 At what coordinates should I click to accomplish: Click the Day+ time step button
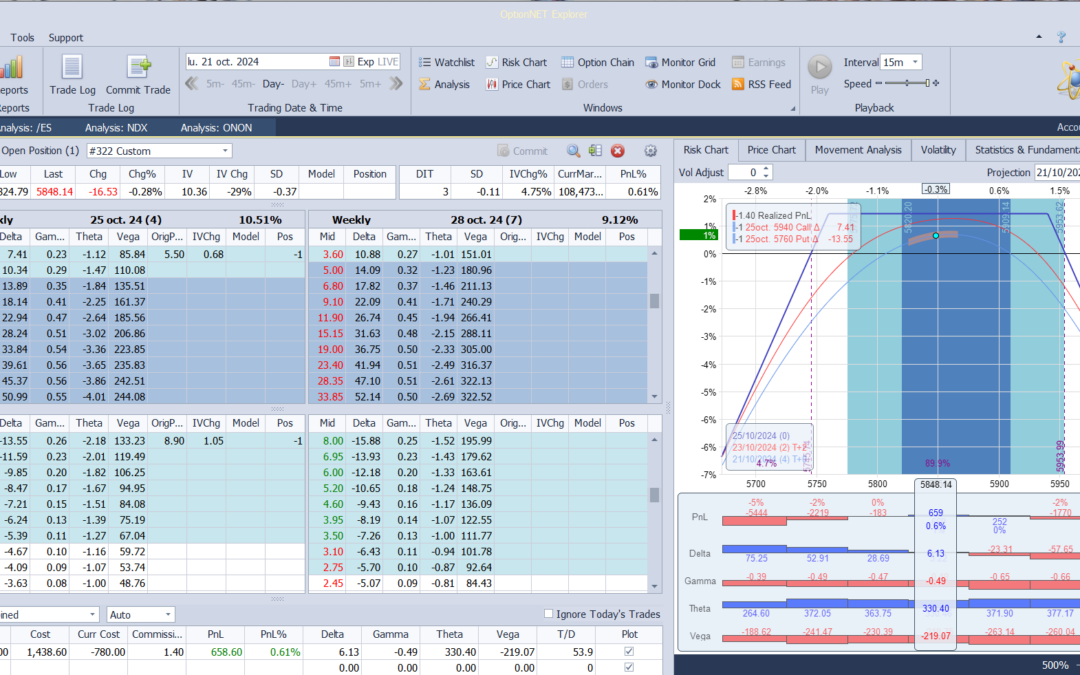[x=304, y=84]
